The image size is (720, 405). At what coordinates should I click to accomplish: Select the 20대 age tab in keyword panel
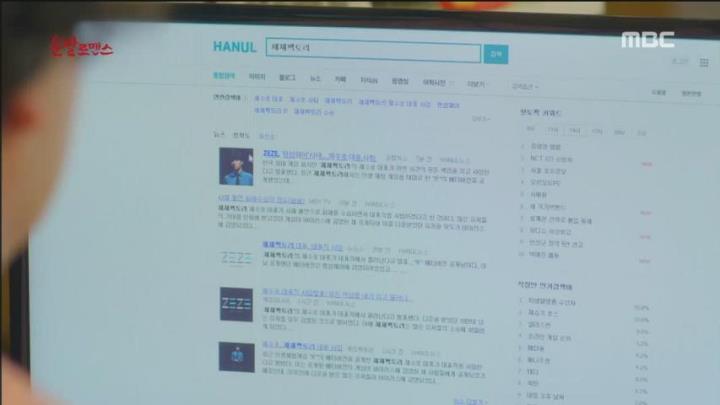point(575,131)
